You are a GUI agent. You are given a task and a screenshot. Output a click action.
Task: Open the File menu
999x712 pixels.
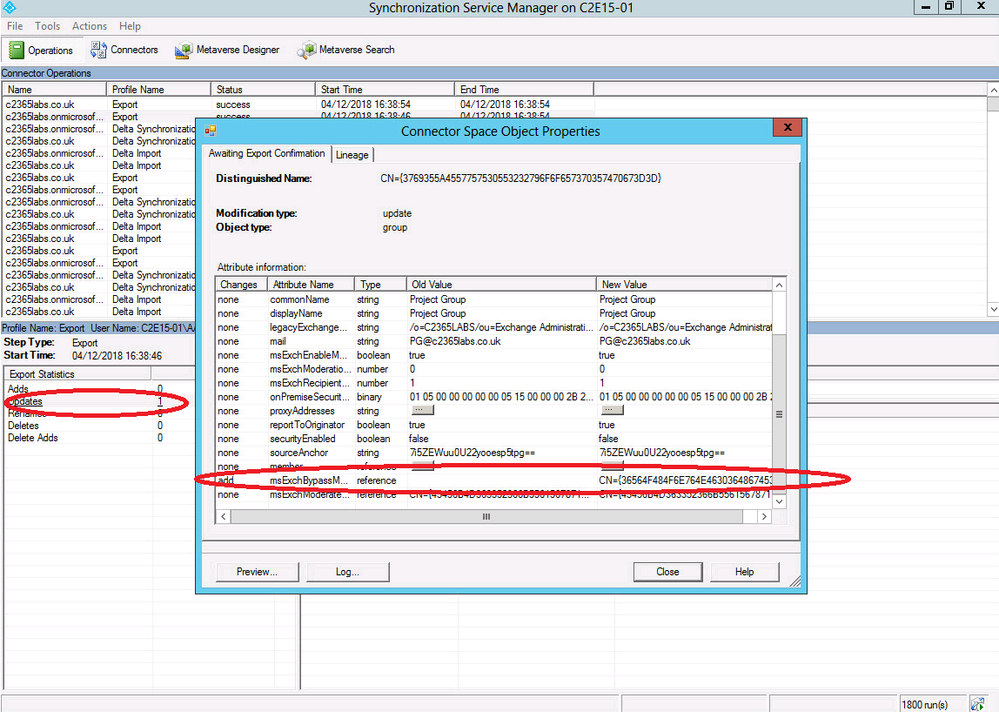[15, 26]
